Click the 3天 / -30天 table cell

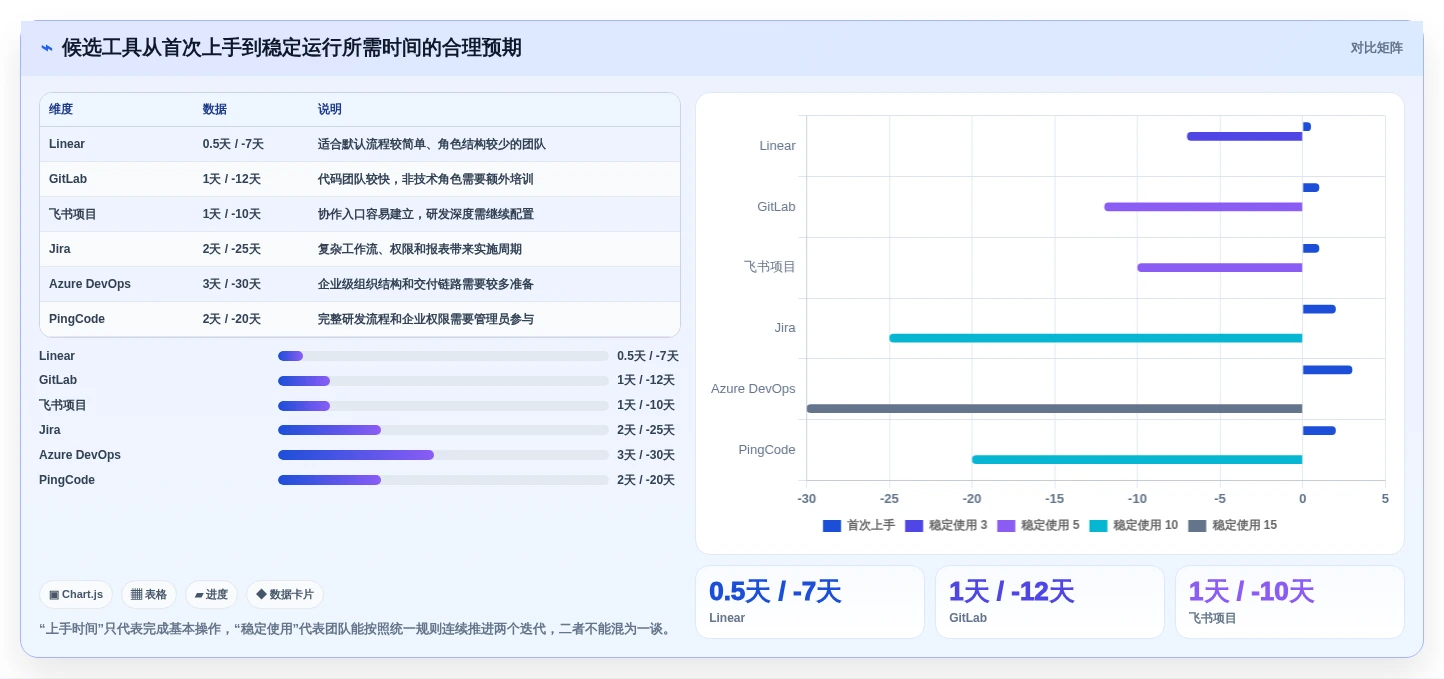[x=232, y=284]
